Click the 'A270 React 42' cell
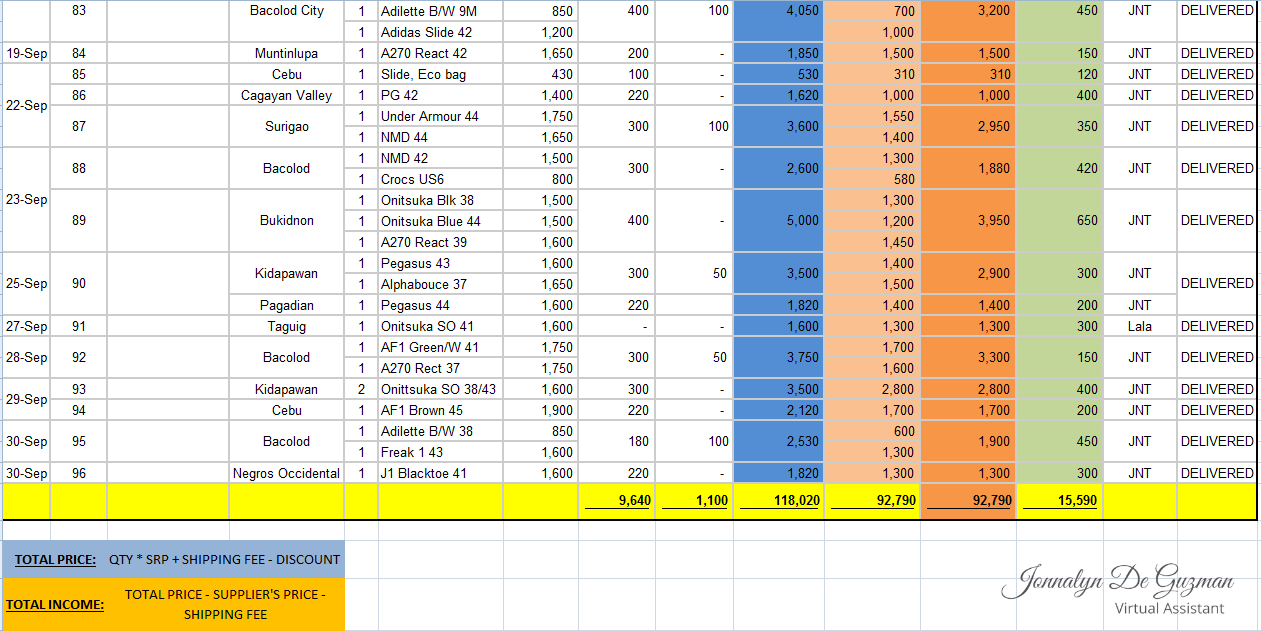This screenshot has height=631, width=1261. pos(440,53)
